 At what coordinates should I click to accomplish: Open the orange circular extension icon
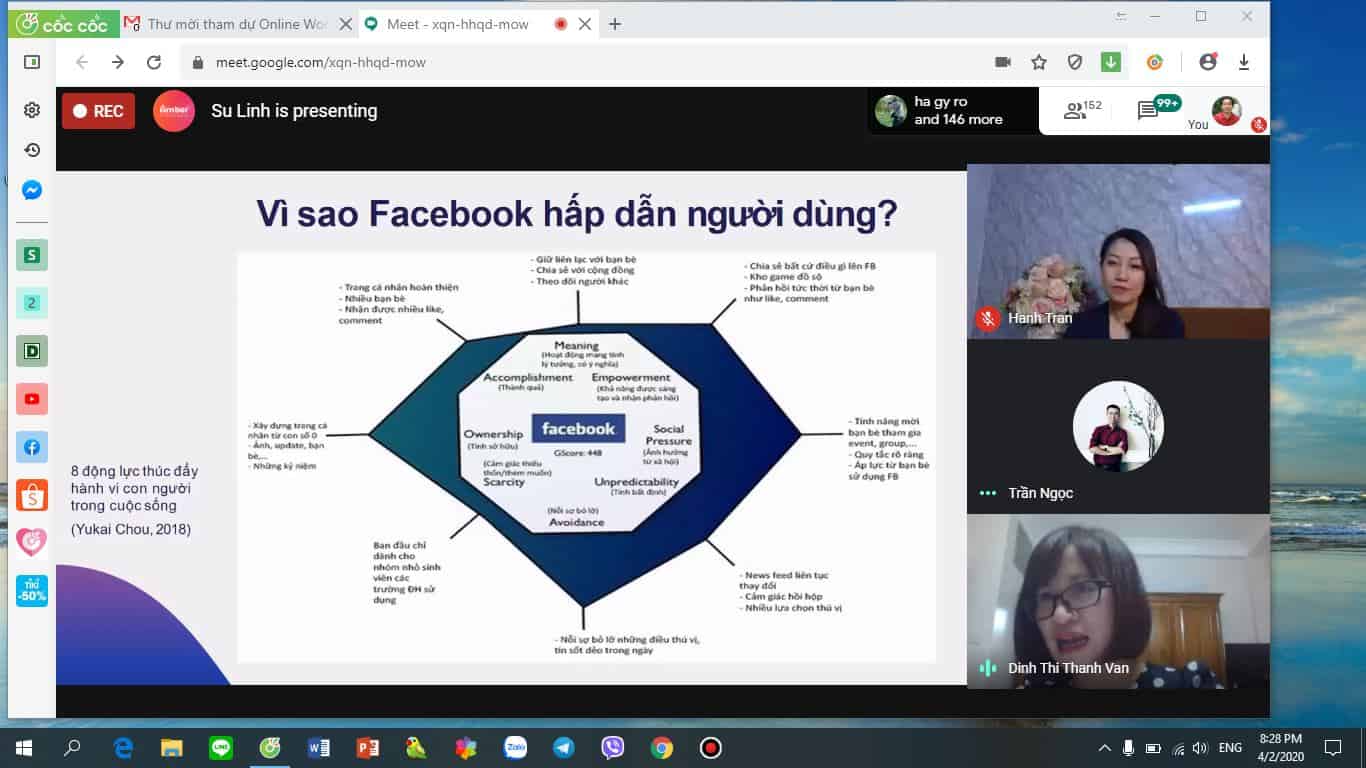click(x=1155, y=62)
